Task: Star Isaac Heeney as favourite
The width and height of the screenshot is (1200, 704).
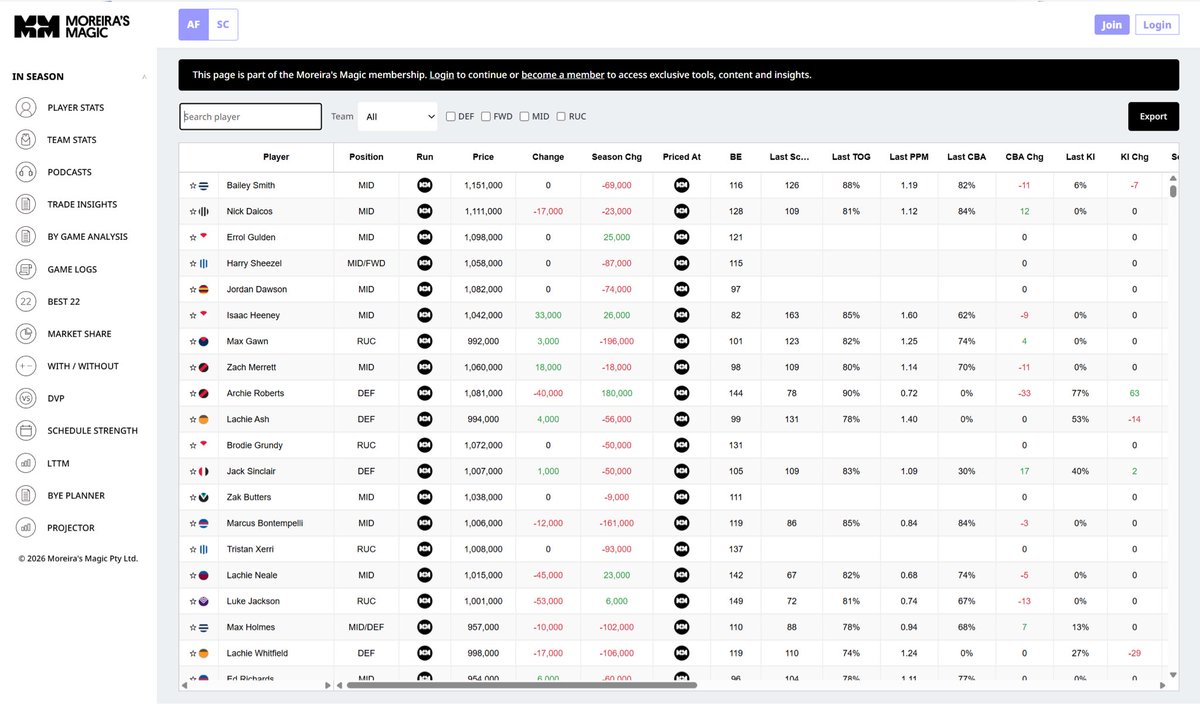Action: click(x=193, y=315)
